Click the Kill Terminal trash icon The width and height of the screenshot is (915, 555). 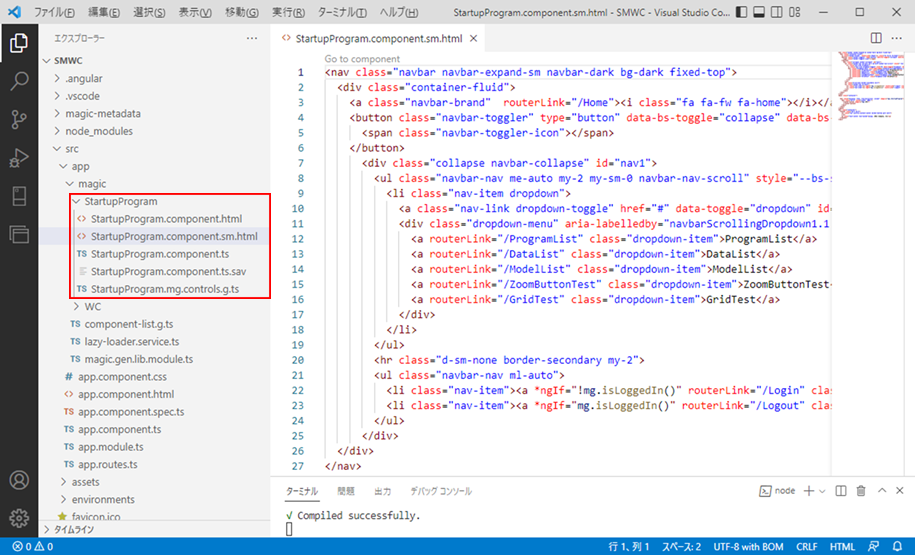pos(861,491)
